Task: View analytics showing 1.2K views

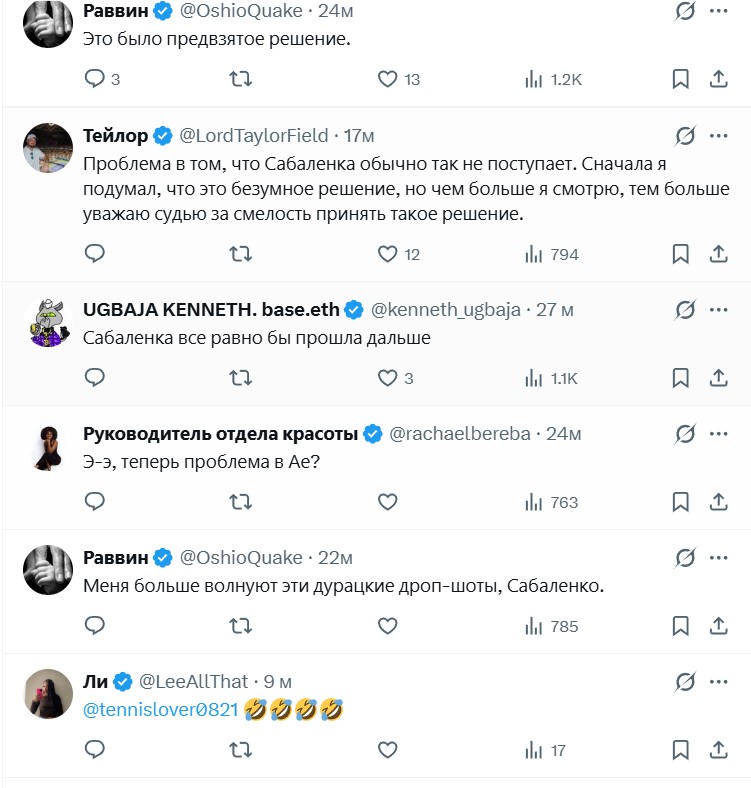Action: (x=553, y=79)
